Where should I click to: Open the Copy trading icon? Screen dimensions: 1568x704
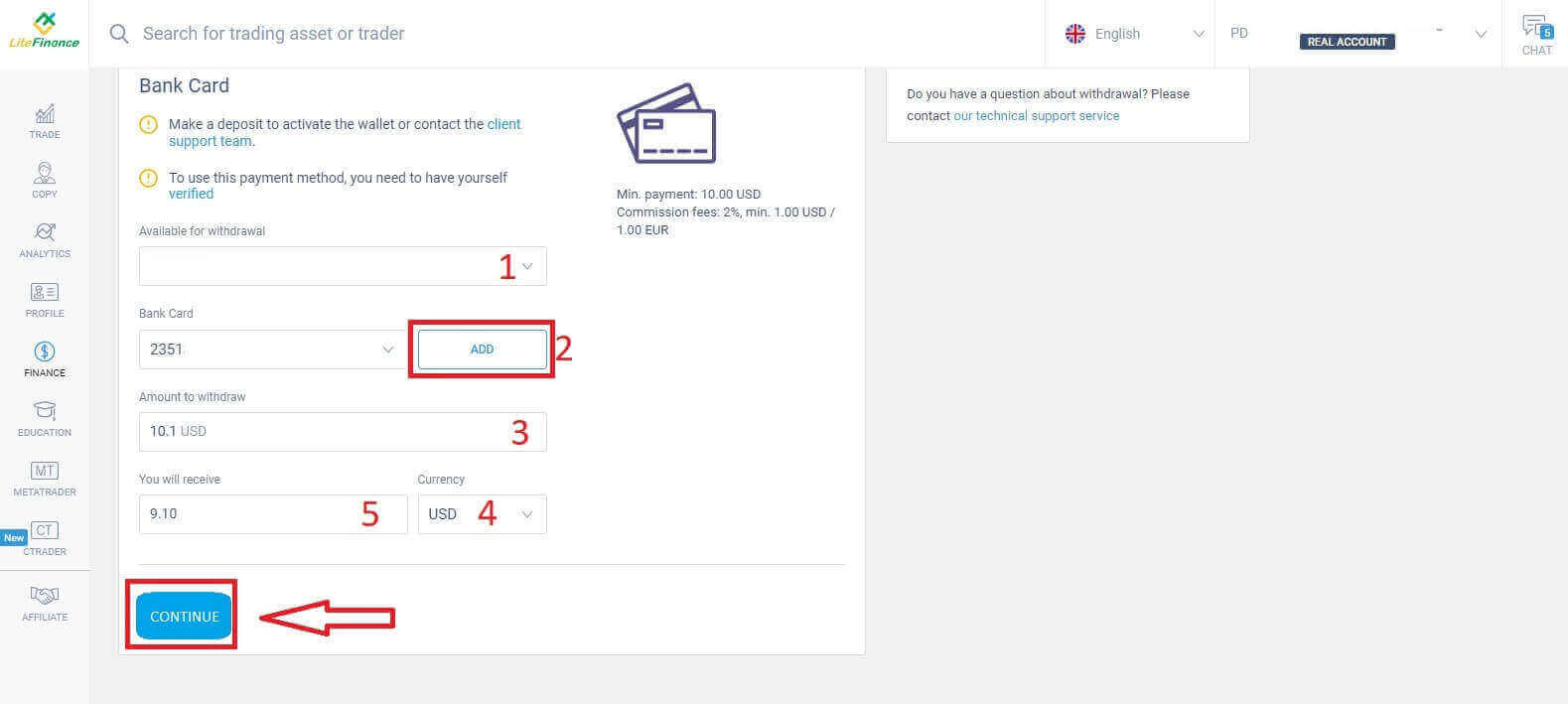(x=45, y=174)
